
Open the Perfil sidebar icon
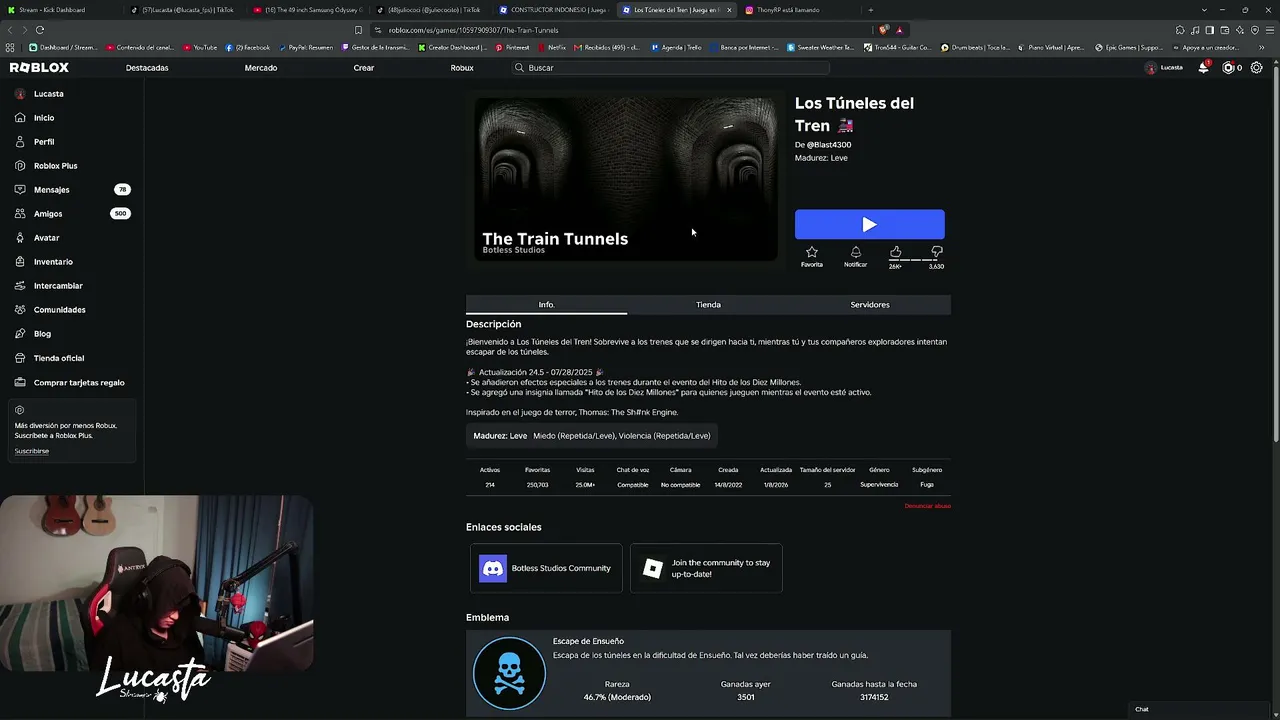pyautogui.click(x=20, y=142)
